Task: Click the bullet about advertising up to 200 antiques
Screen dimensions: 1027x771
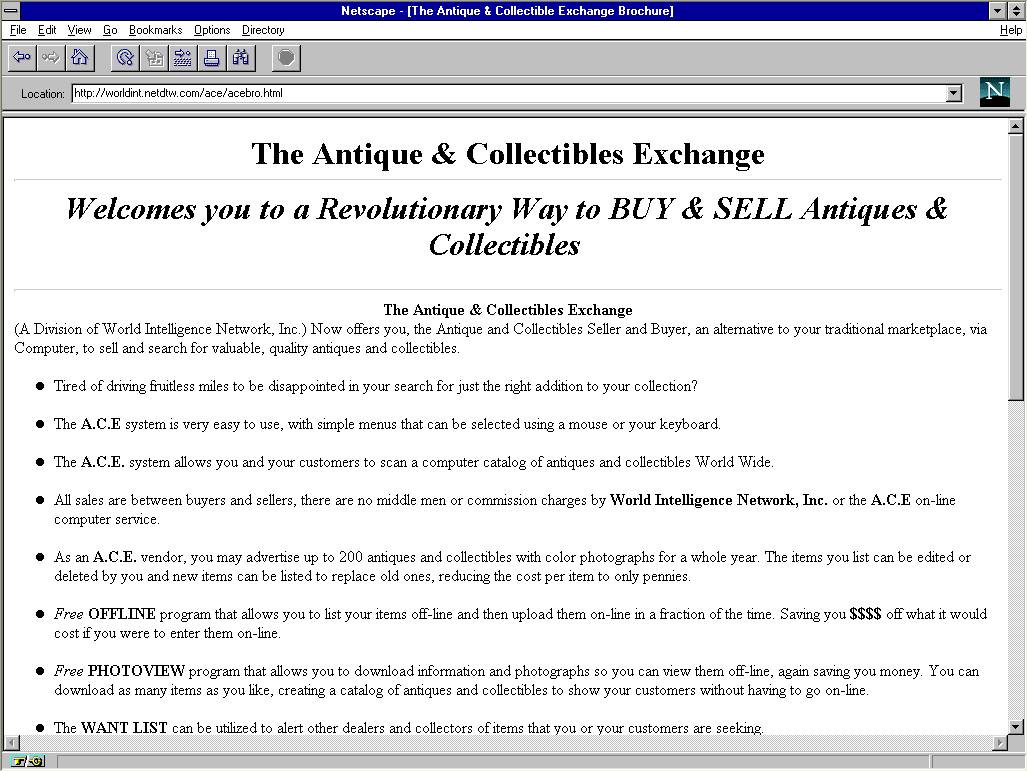Action: tap(512, 567)
